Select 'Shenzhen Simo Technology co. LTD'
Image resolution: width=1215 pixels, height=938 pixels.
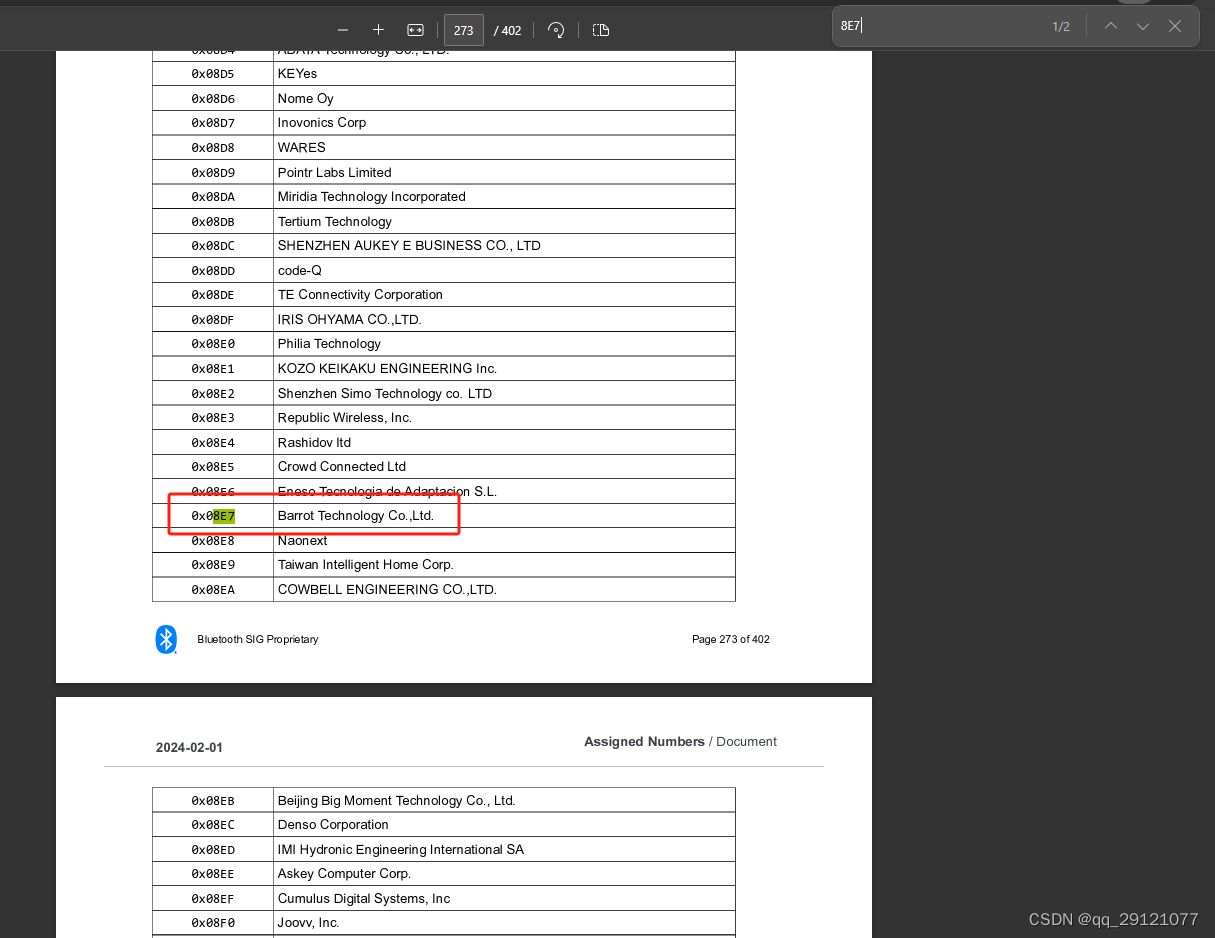pos(385,394)
